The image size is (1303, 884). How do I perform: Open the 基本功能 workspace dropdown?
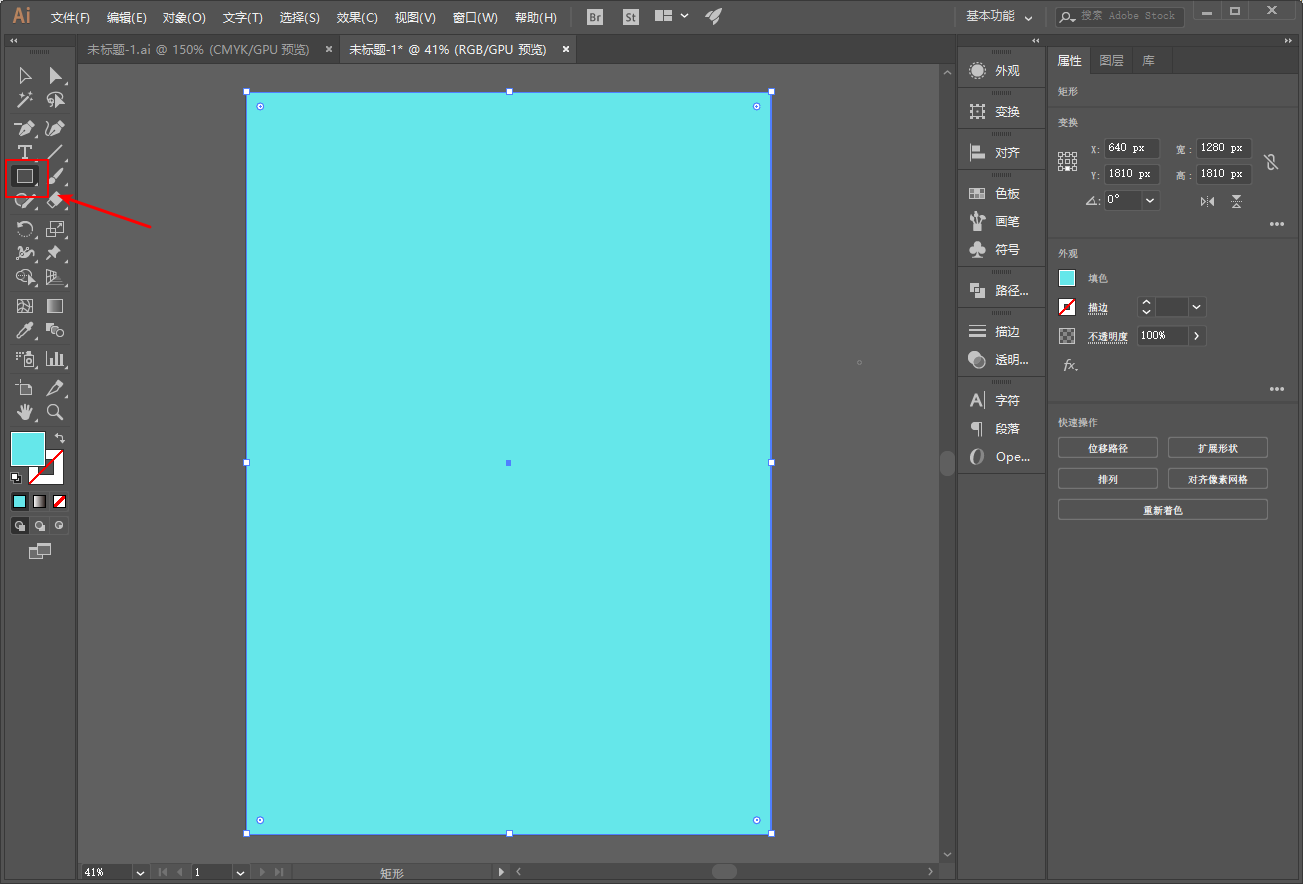(x=998, y=16)
